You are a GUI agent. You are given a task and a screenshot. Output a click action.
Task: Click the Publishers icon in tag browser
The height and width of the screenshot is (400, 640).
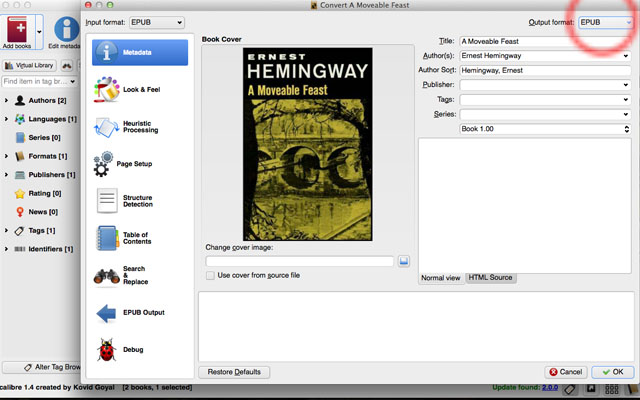(20, 175)
